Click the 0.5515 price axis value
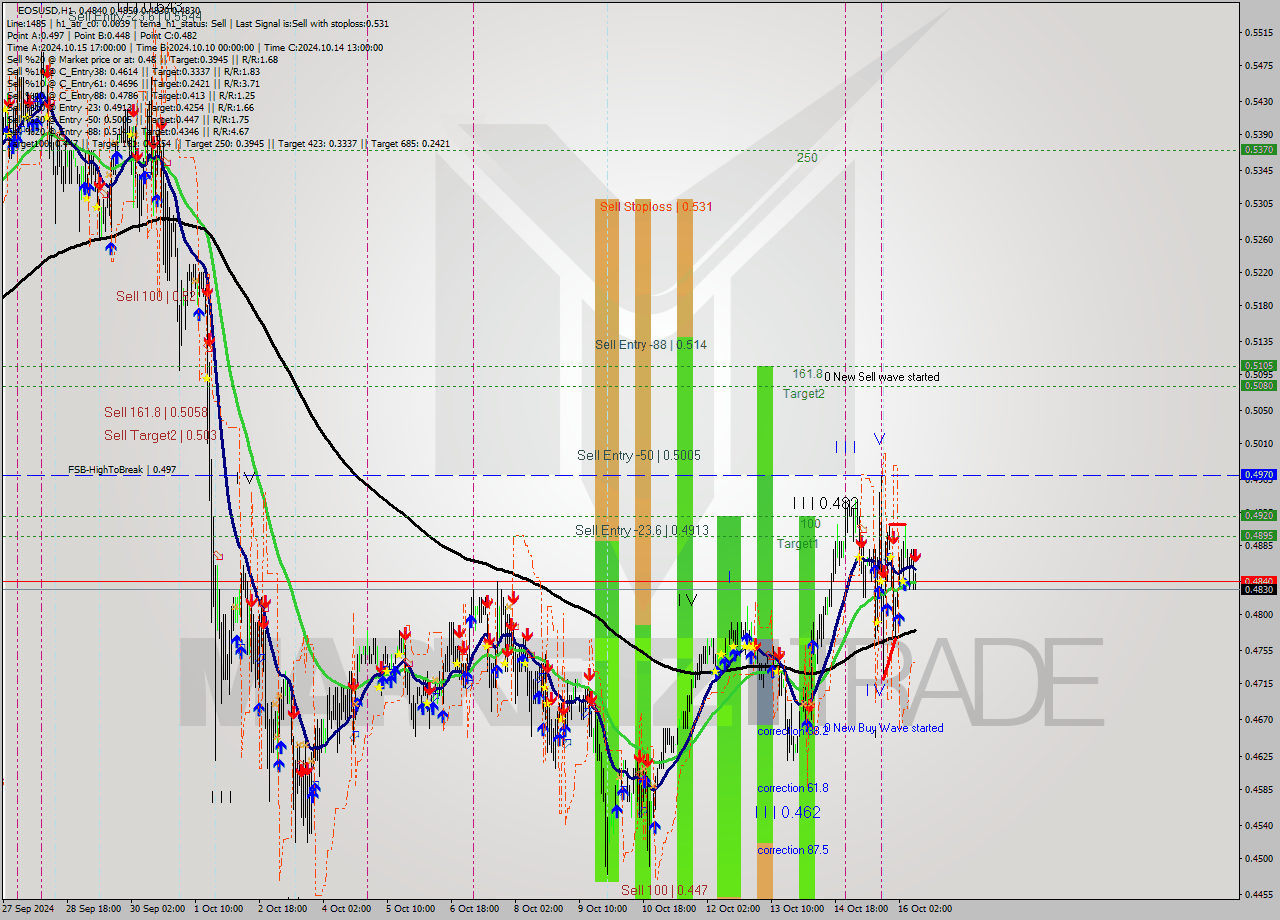The width and height of the screenshot is (1280, 920). coord(1258,33)
